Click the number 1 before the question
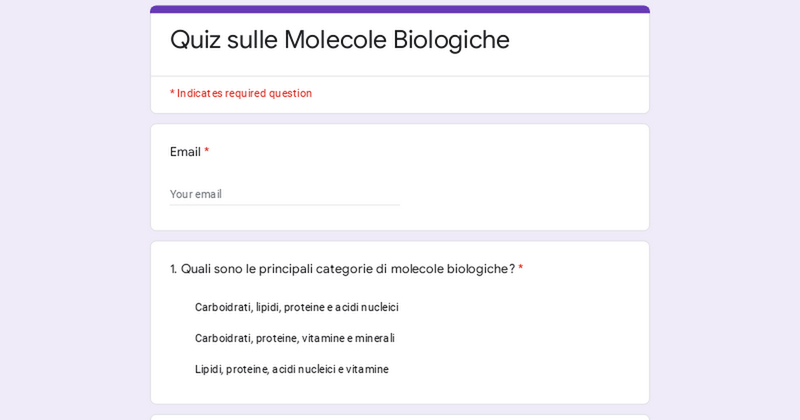Image resolution: width=800 pixels, height=420 pixels. click(173, 269)
